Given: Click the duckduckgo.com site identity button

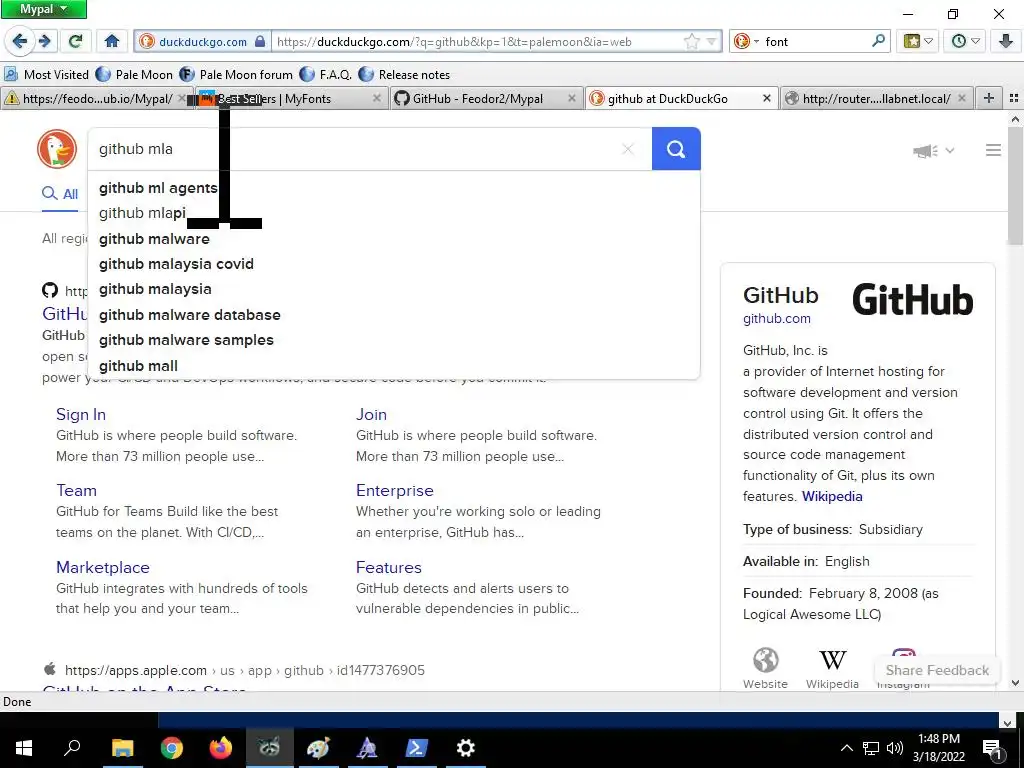Looking at the screenshot, I should click(x=203, y=41).
